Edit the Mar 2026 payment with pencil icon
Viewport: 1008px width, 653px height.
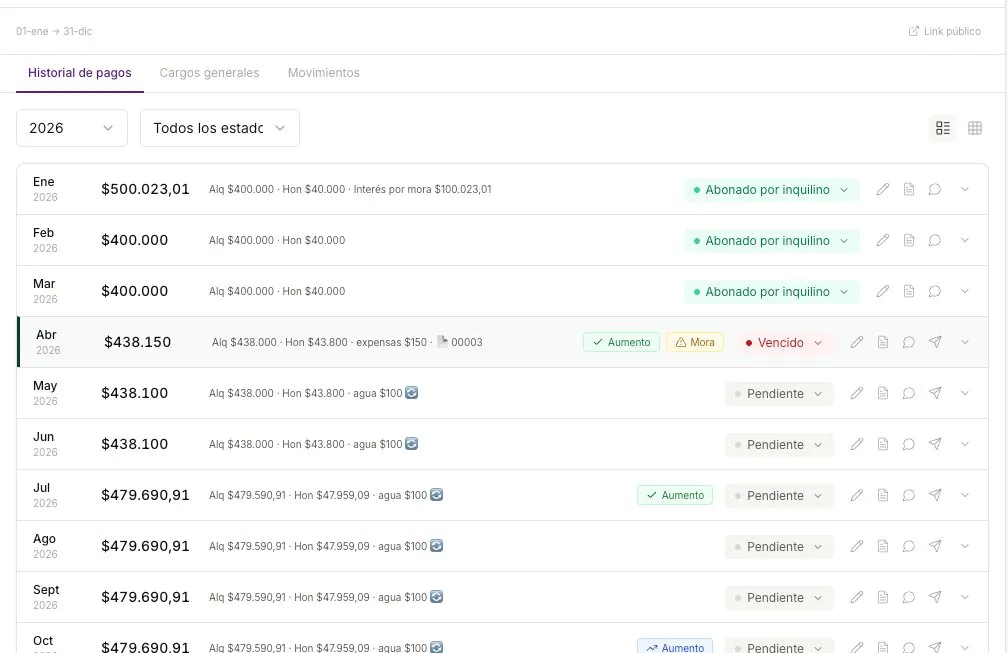883,291
